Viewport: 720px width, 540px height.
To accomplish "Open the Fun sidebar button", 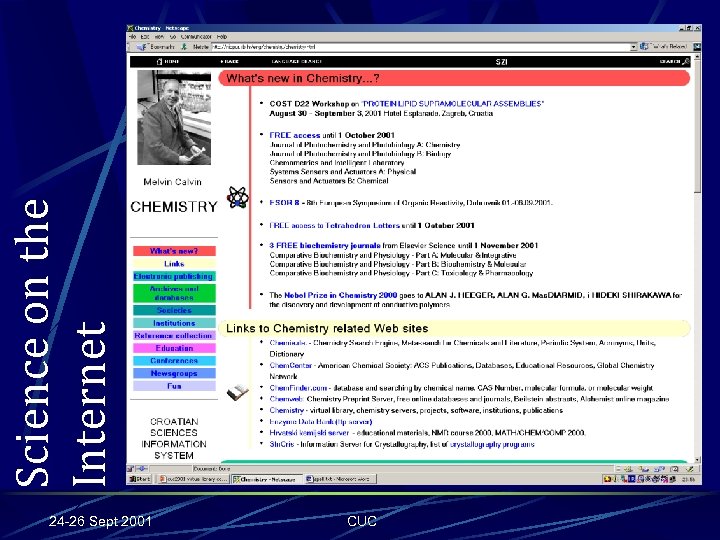I will coord(174,386).
